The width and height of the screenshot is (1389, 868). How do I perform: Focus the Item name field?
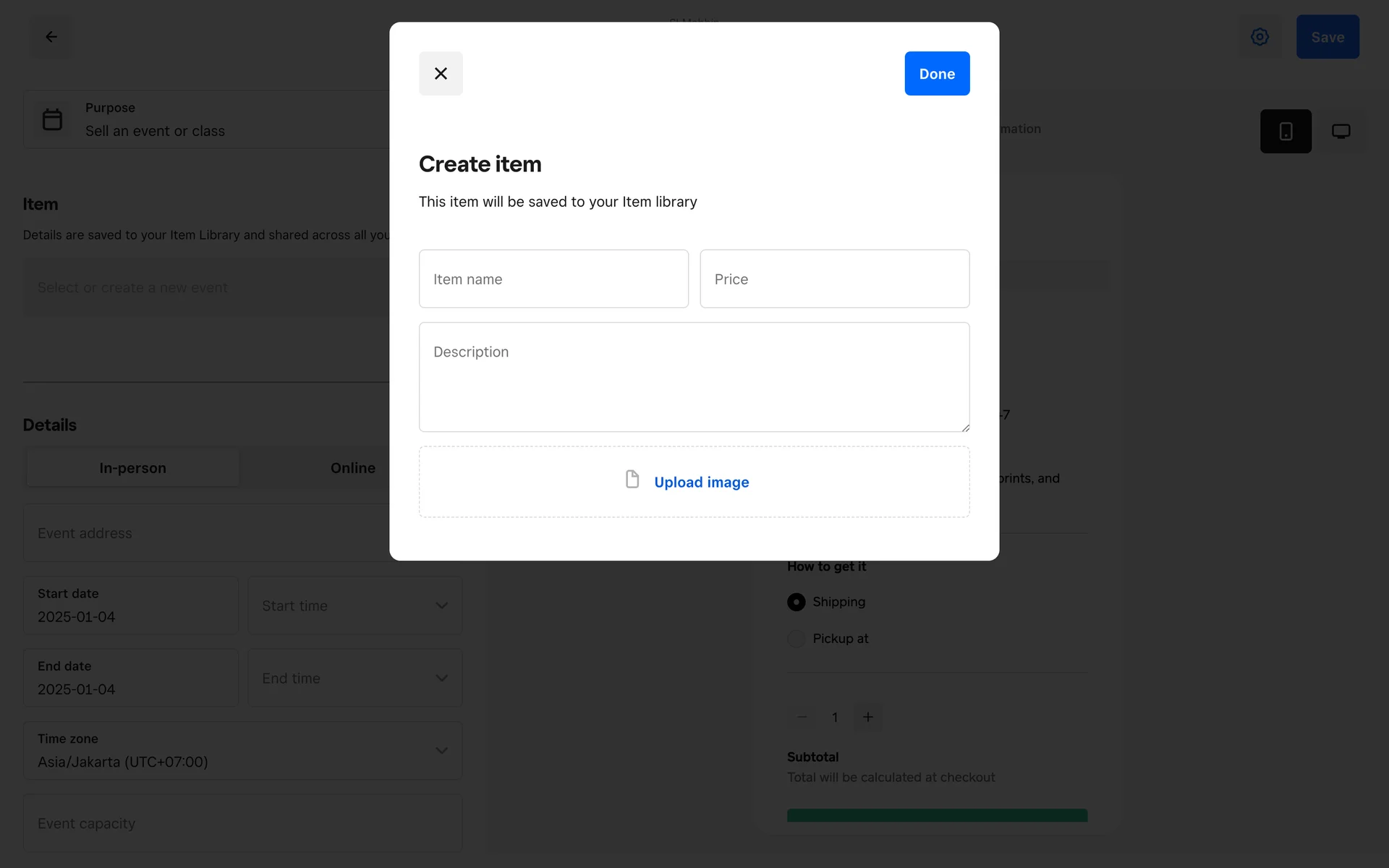553,279
